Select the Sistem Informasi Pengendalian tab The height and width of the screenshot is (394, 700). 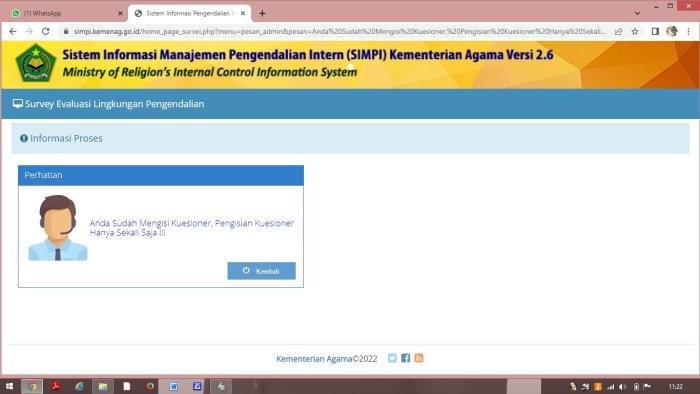click(x=188, y=13)
